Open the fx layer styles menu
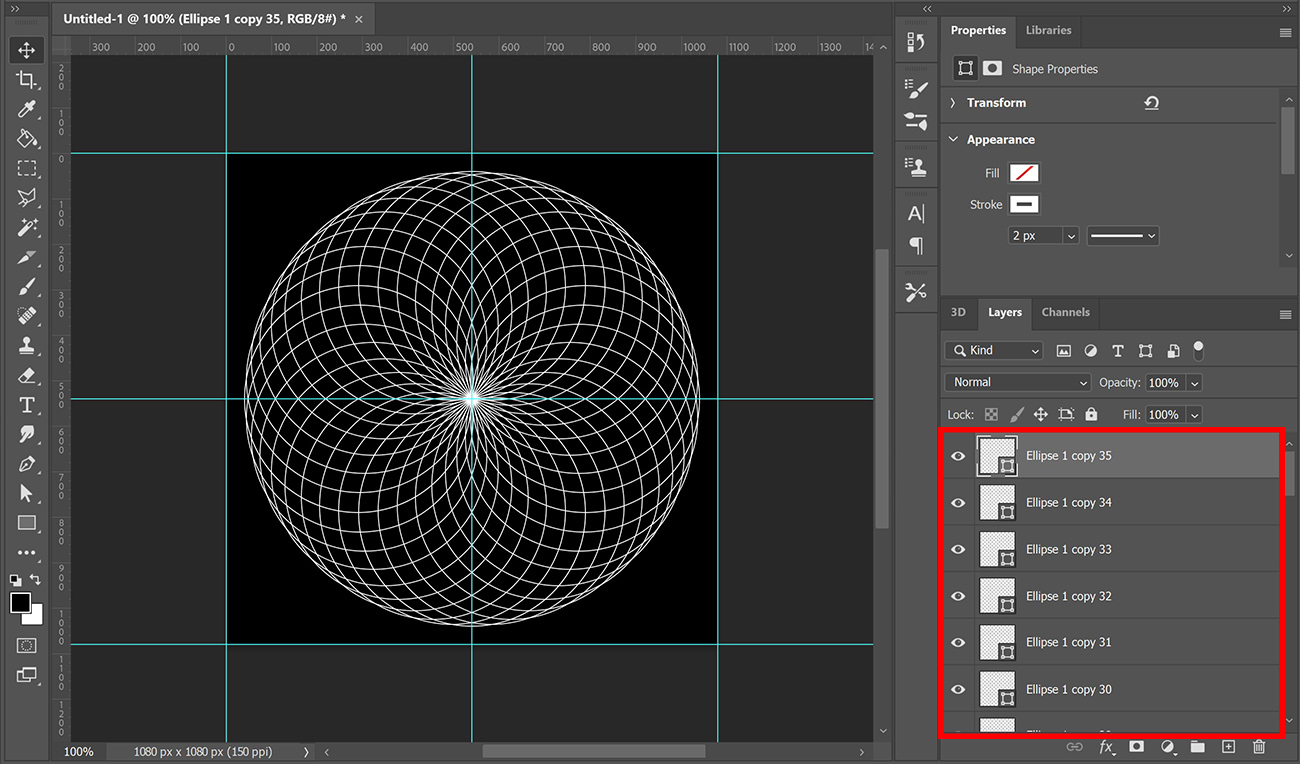Viewport: 1300px width, 764px height. pyautogui.click(x=1106, y=746)
